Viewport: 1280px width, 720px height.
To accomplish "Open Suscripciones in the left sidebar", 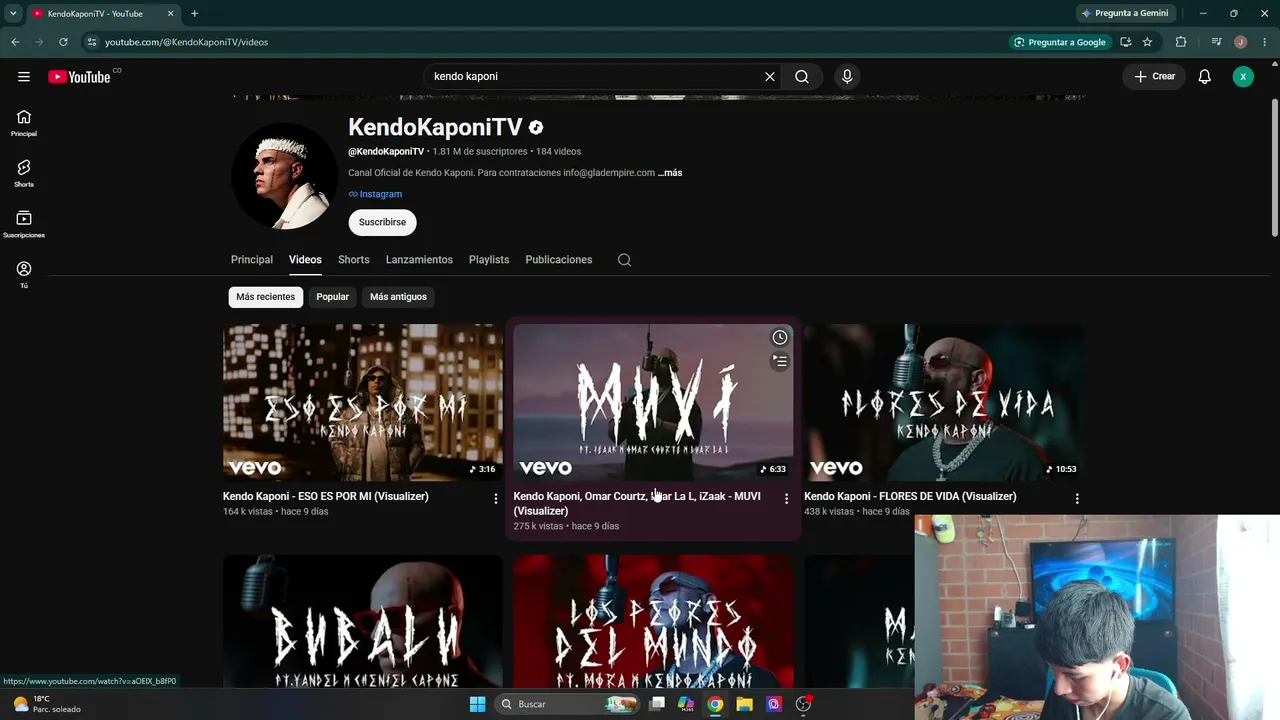I will pos(24,225).
